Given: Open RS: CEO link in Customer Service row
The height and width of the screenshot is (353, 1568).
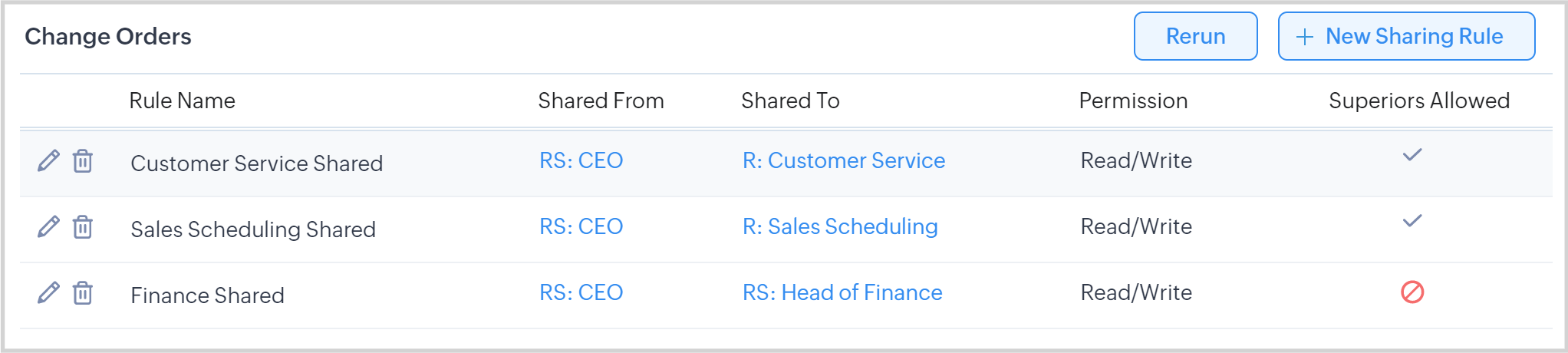Looking at the screenshot, I should click(581, 160).
